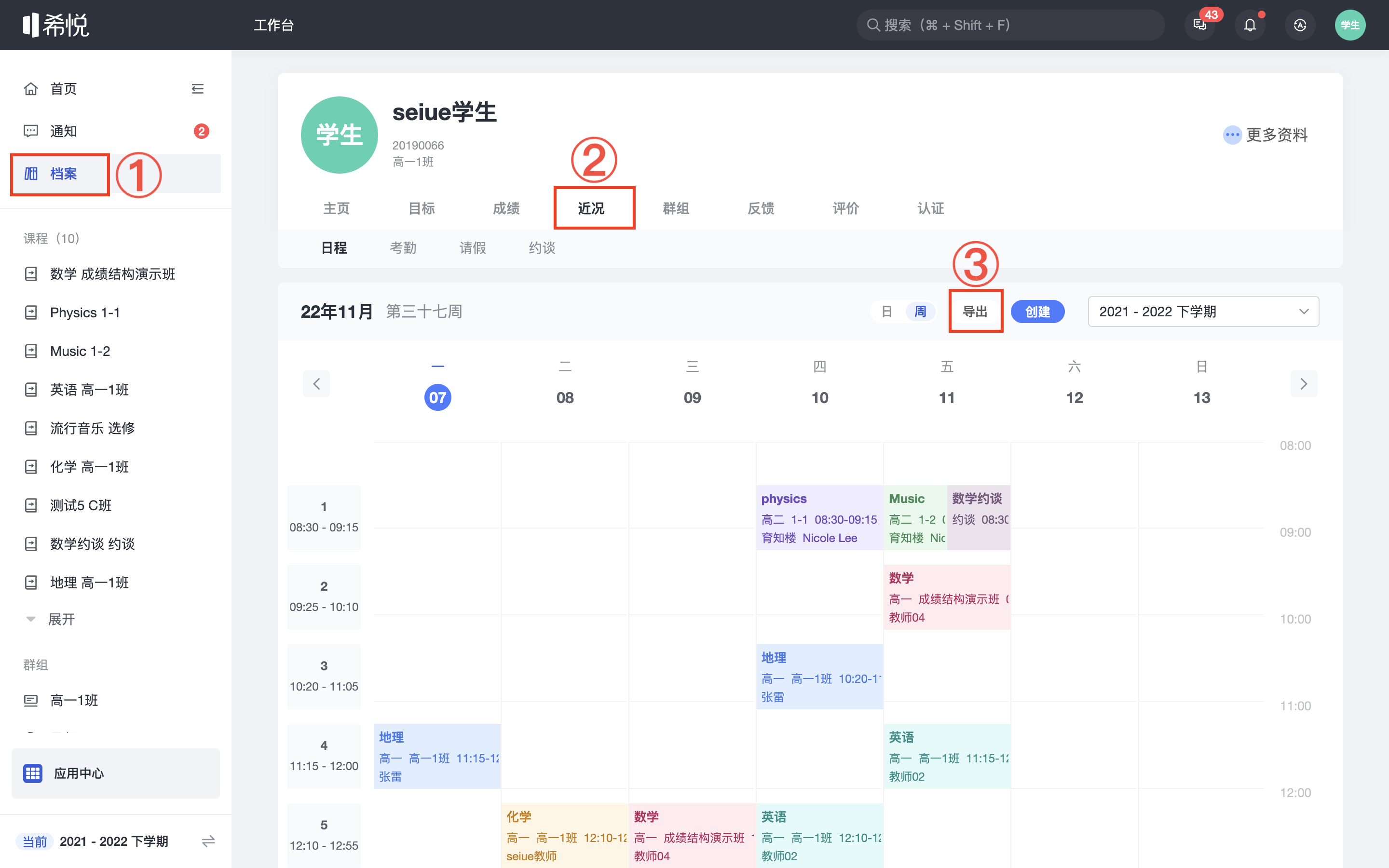The width and height of the screenshot is (1389, 868).
Task: Open Monday's 地理 event with 张雷
Action: pyautogui.click(x=437, y=756)
